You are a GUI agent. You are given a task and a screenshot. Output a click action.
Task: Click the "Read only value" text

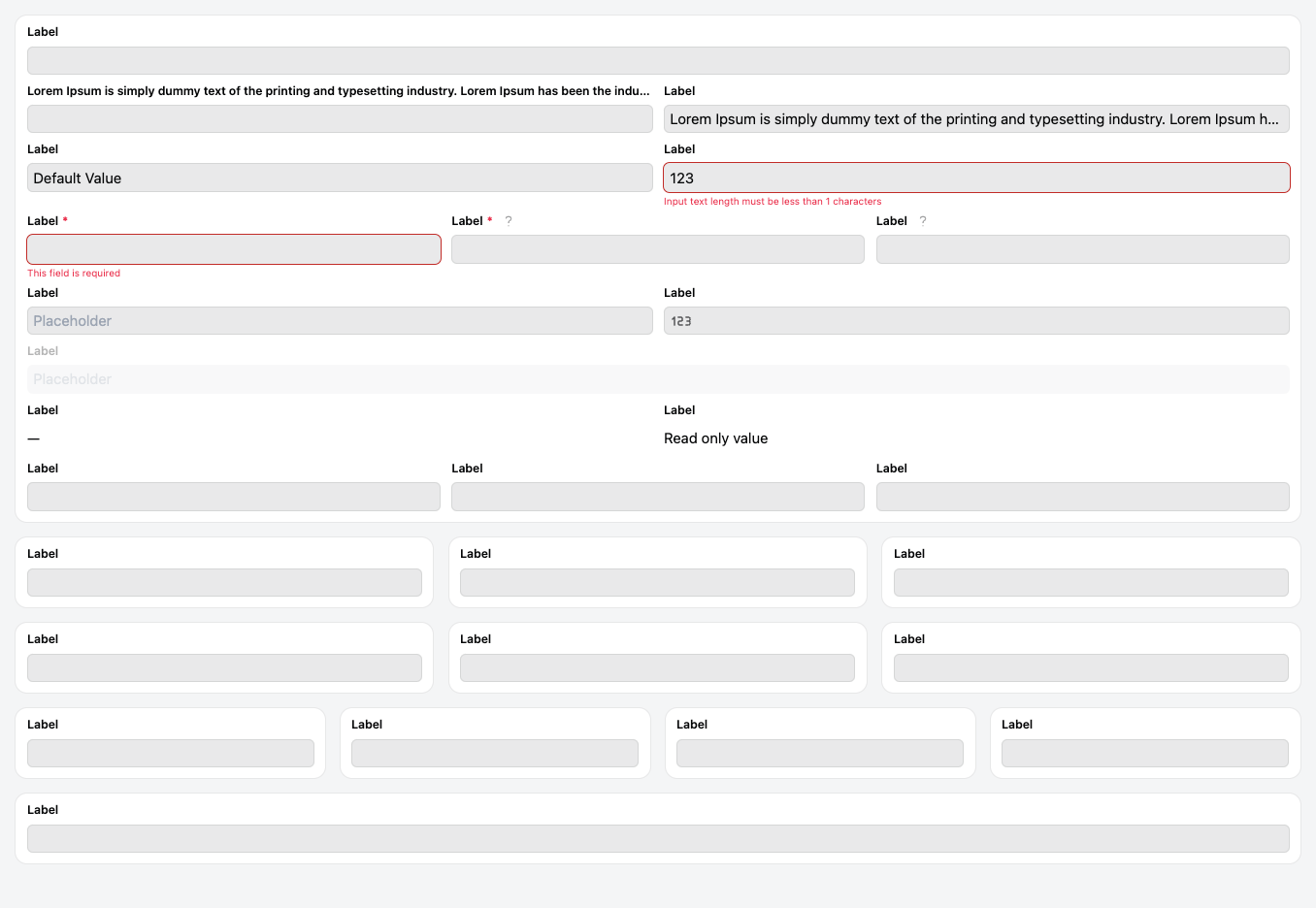(716, 438)
